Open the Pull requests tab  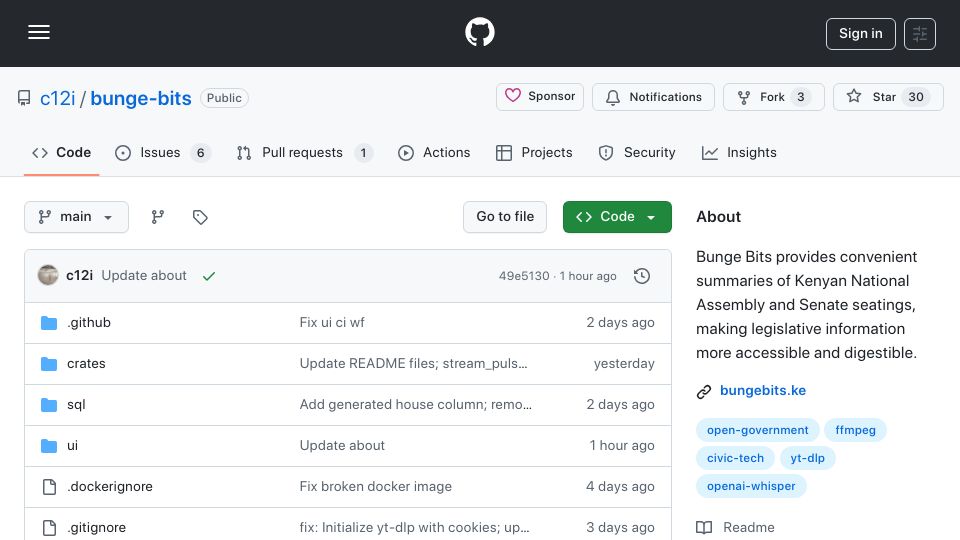304,152
